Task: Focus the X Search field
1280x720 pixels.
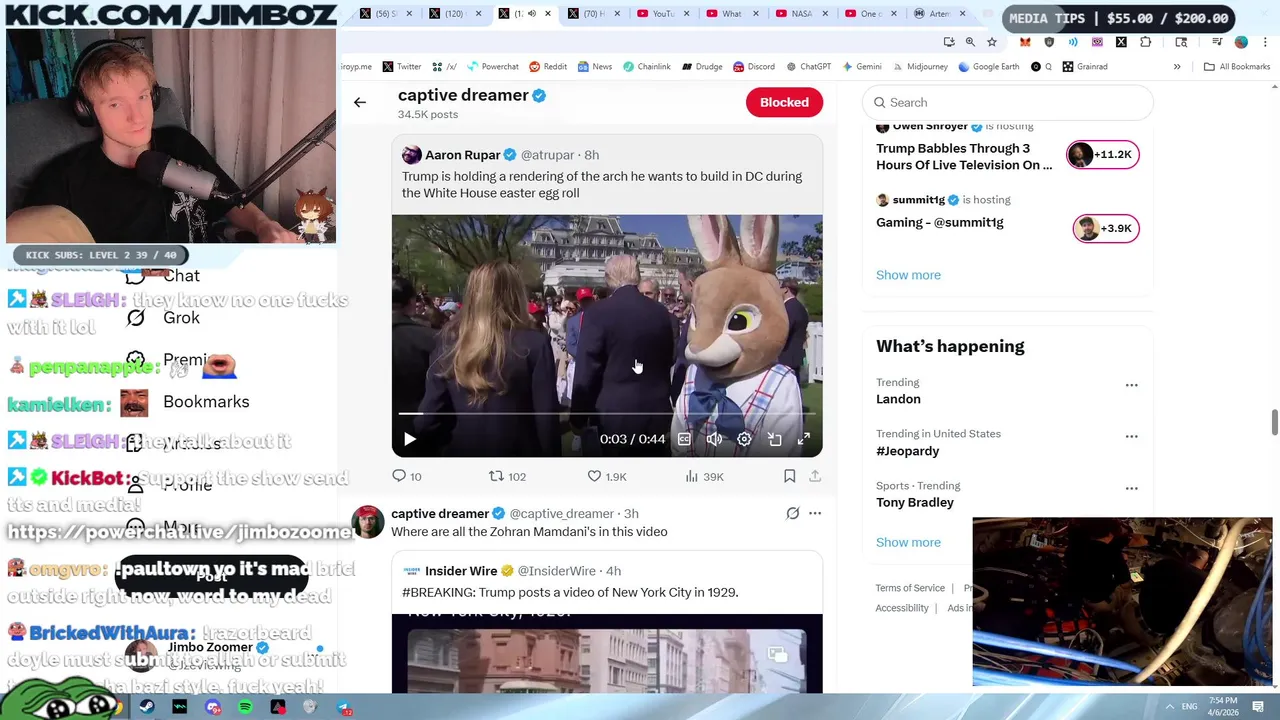Action: (1008, 102)
